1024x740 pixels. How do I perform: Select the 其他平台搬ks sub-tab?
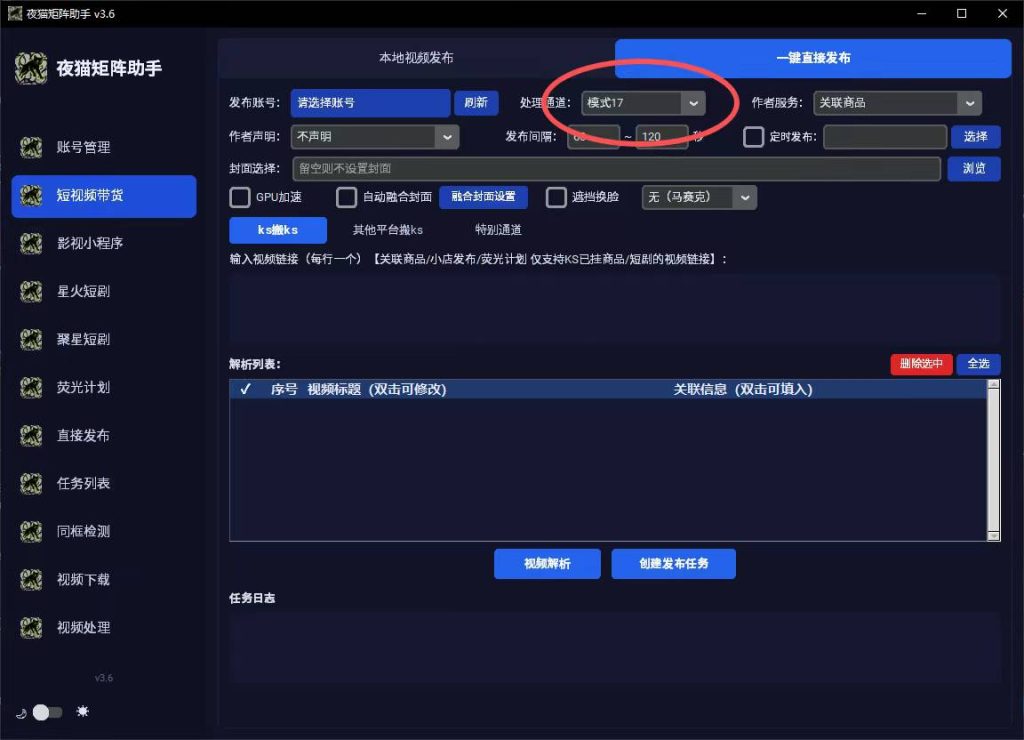pyautogui.click(x=388, y=230)
